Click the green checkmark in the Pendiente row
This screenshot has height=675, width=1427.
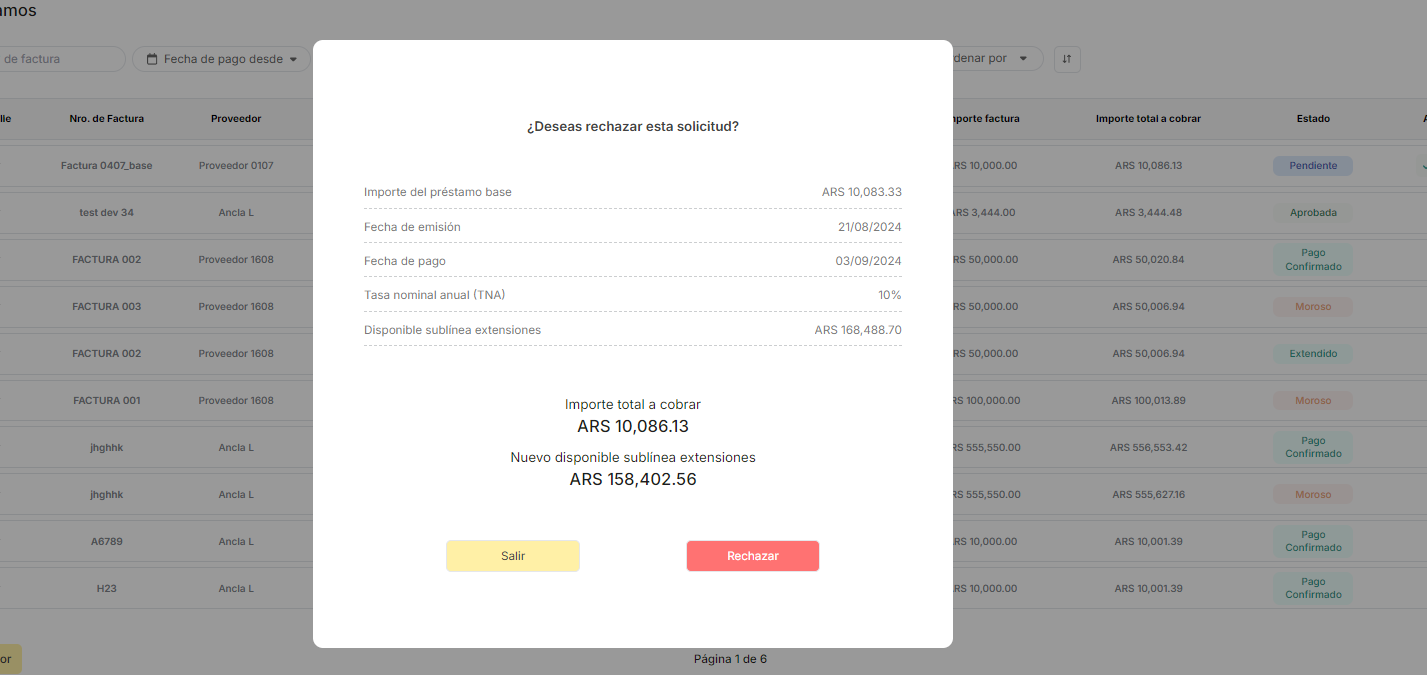pos(1422,166)
